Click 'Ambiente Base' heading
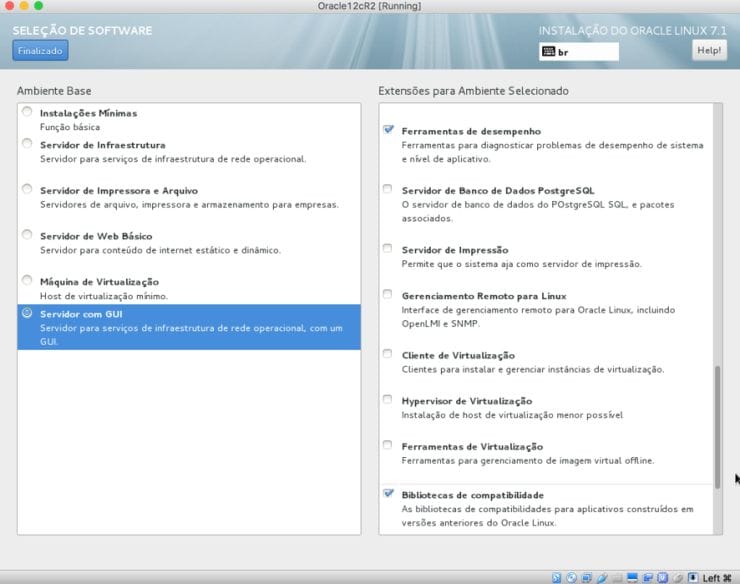The height and width of the screenshot is (584, 740). (54, 91)
